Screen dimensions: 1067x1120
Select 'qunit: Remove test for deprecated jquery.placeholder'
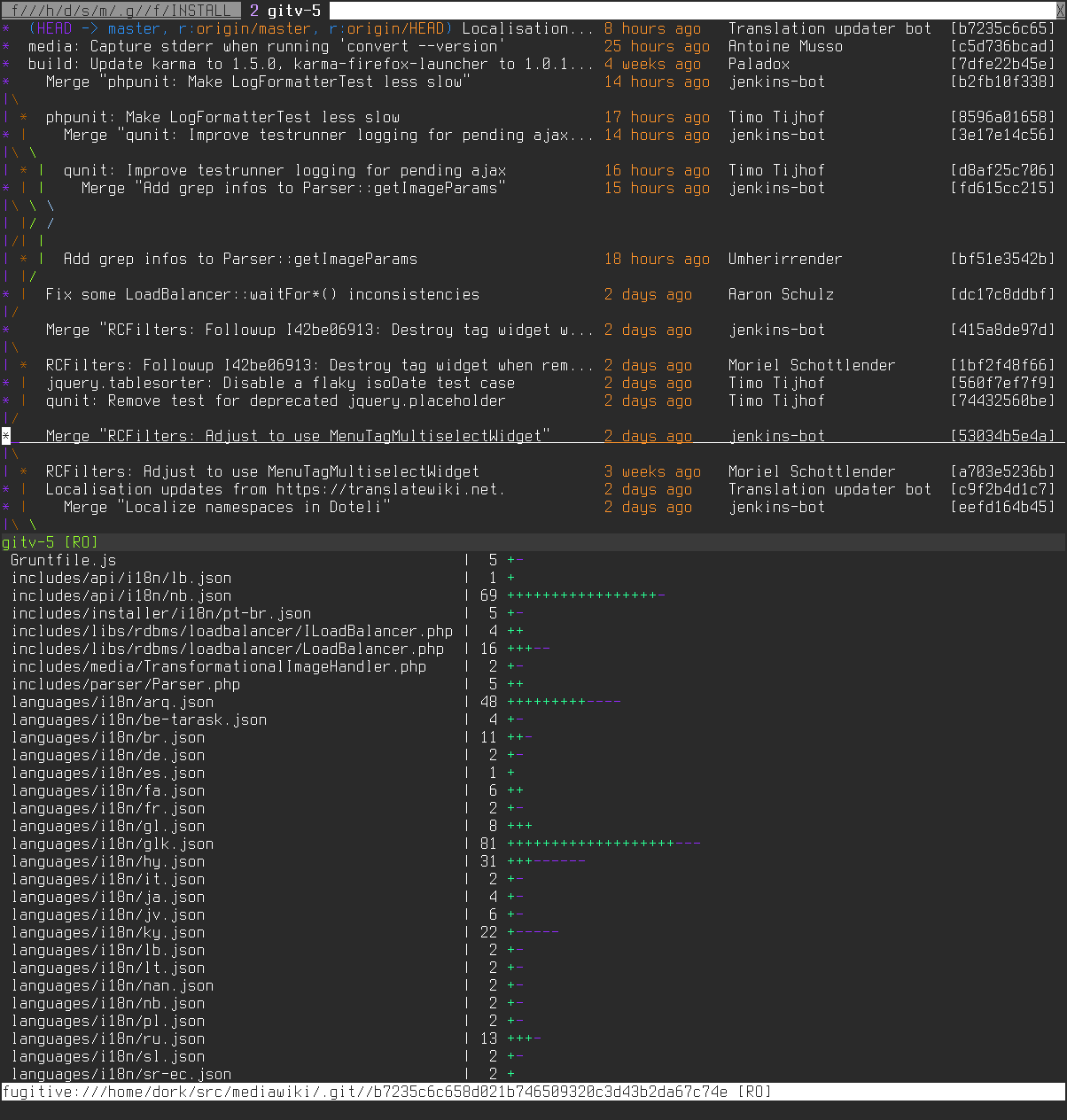click(x=276, y=401)
